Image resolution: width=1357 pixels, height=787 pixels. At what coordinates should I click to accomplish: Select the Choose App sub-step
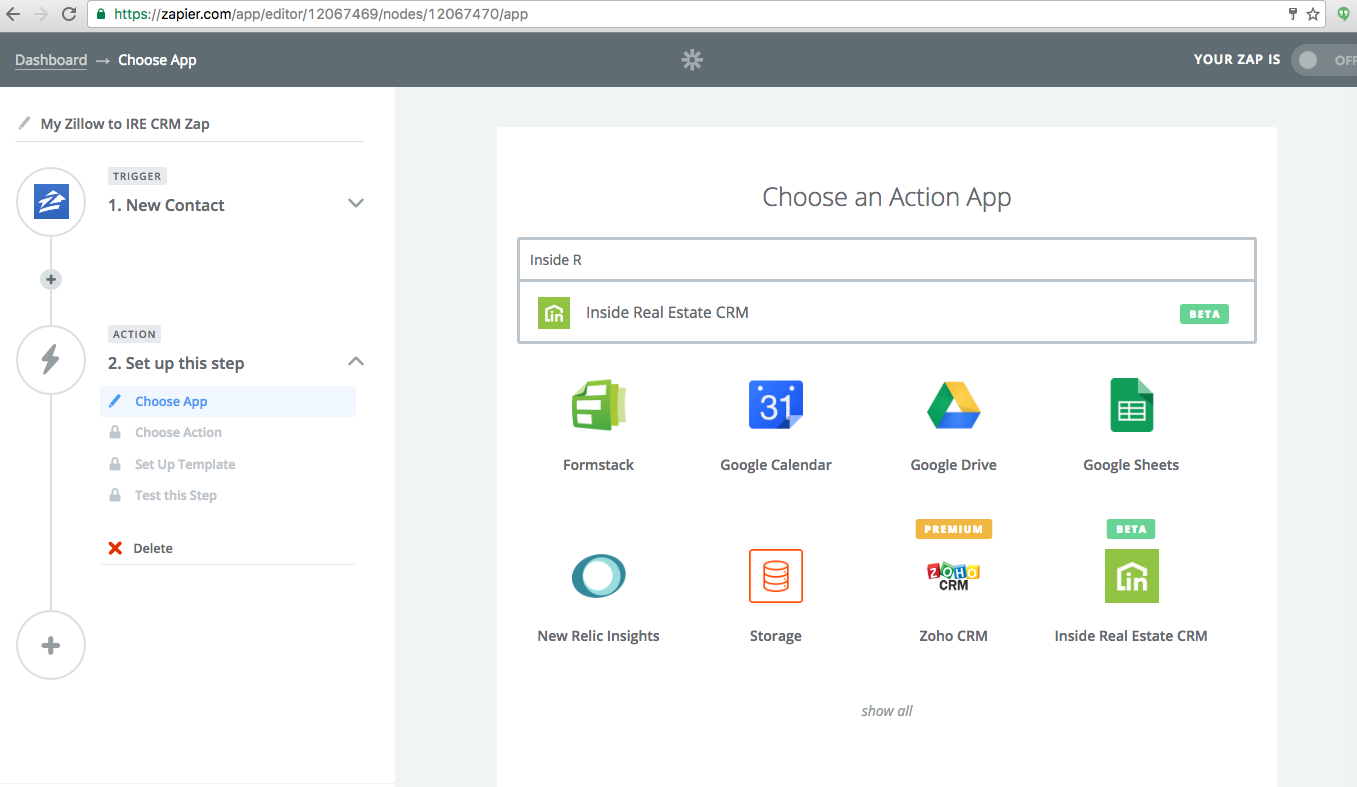coord(228,401)
